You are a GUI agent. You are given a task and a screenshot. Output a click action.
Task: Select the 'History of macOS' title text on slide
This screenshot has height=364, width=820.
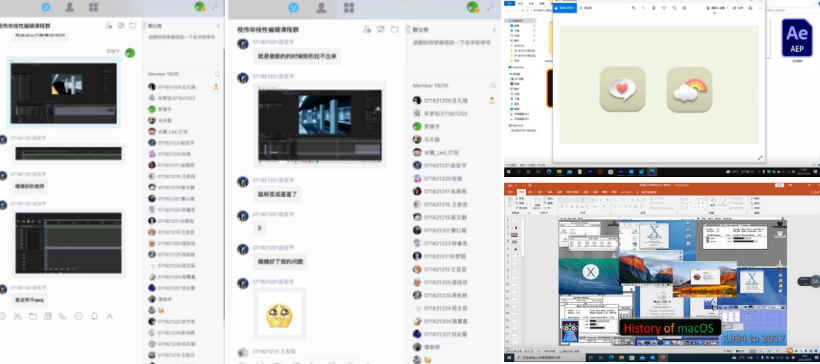click(x=669, y=328)
